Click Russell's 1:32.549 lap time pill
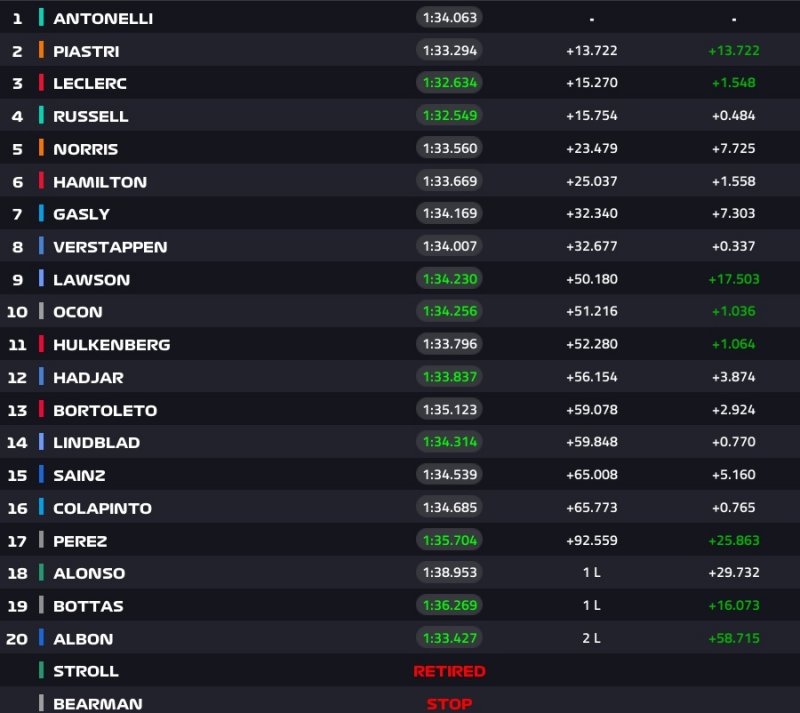The image size is (800, 713). (x=449, y=116)
